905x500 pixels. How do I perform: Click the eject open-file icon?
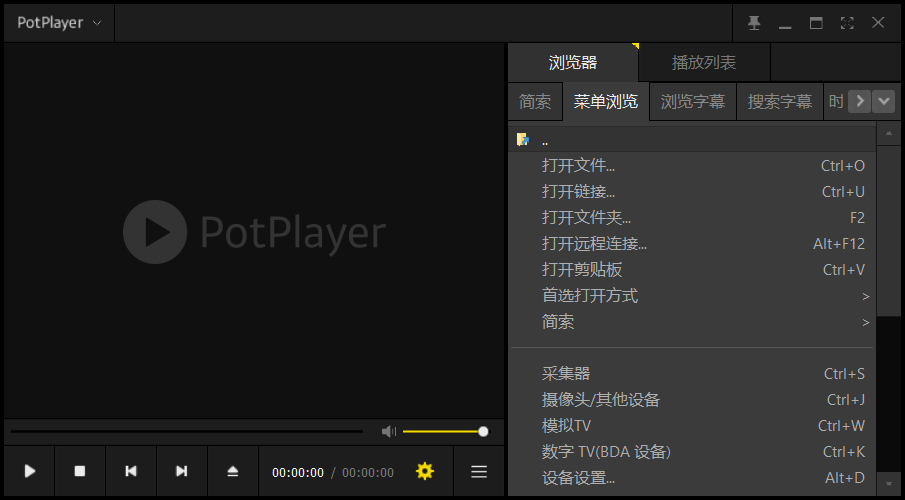233,471
